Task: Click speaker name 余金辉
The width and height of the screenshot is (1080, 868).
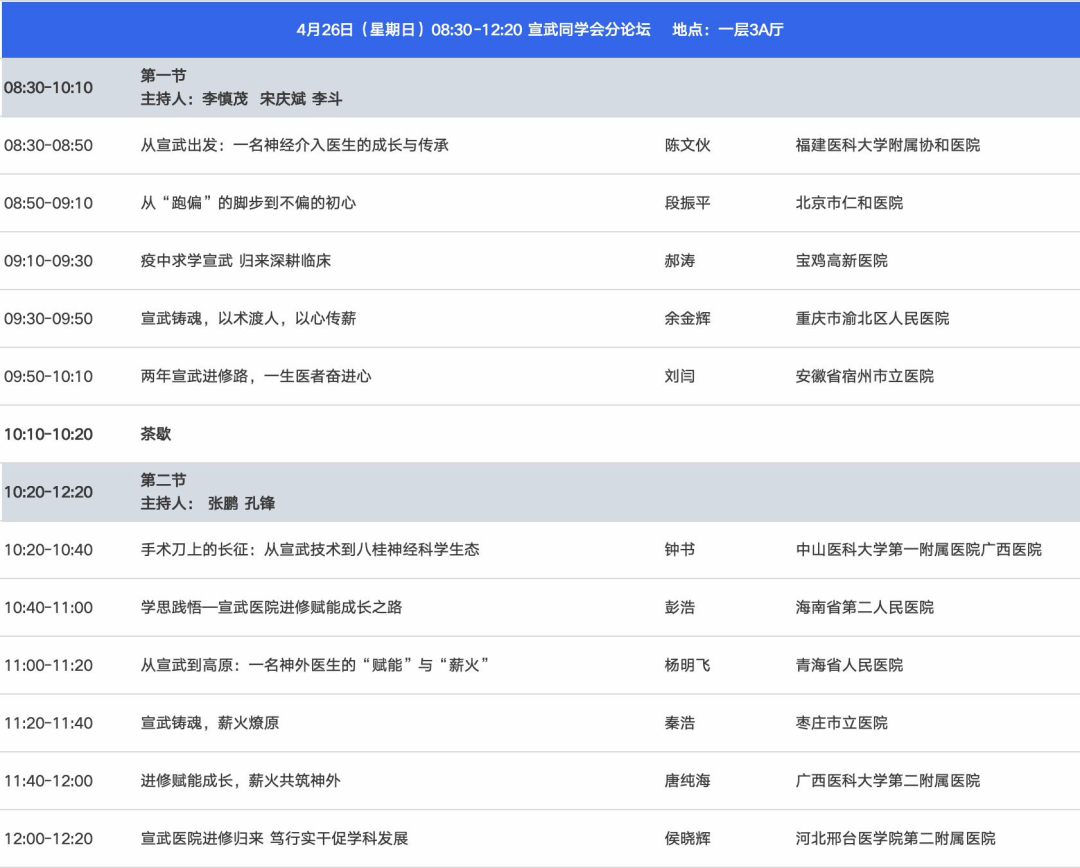Action: 687,319
